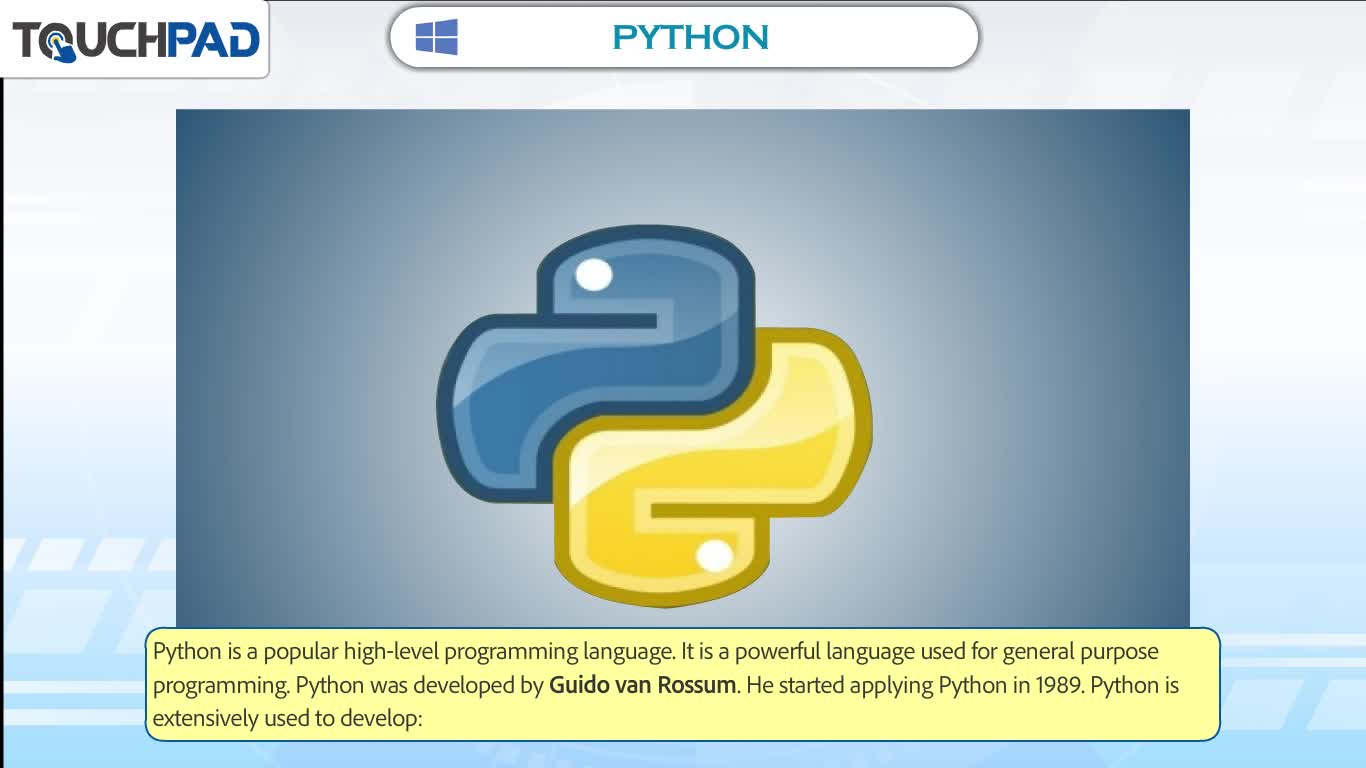This screenshot has width=1366, height=768.
Task: Click the bold name Guido van Rossum
Action: tap(643, 685)
